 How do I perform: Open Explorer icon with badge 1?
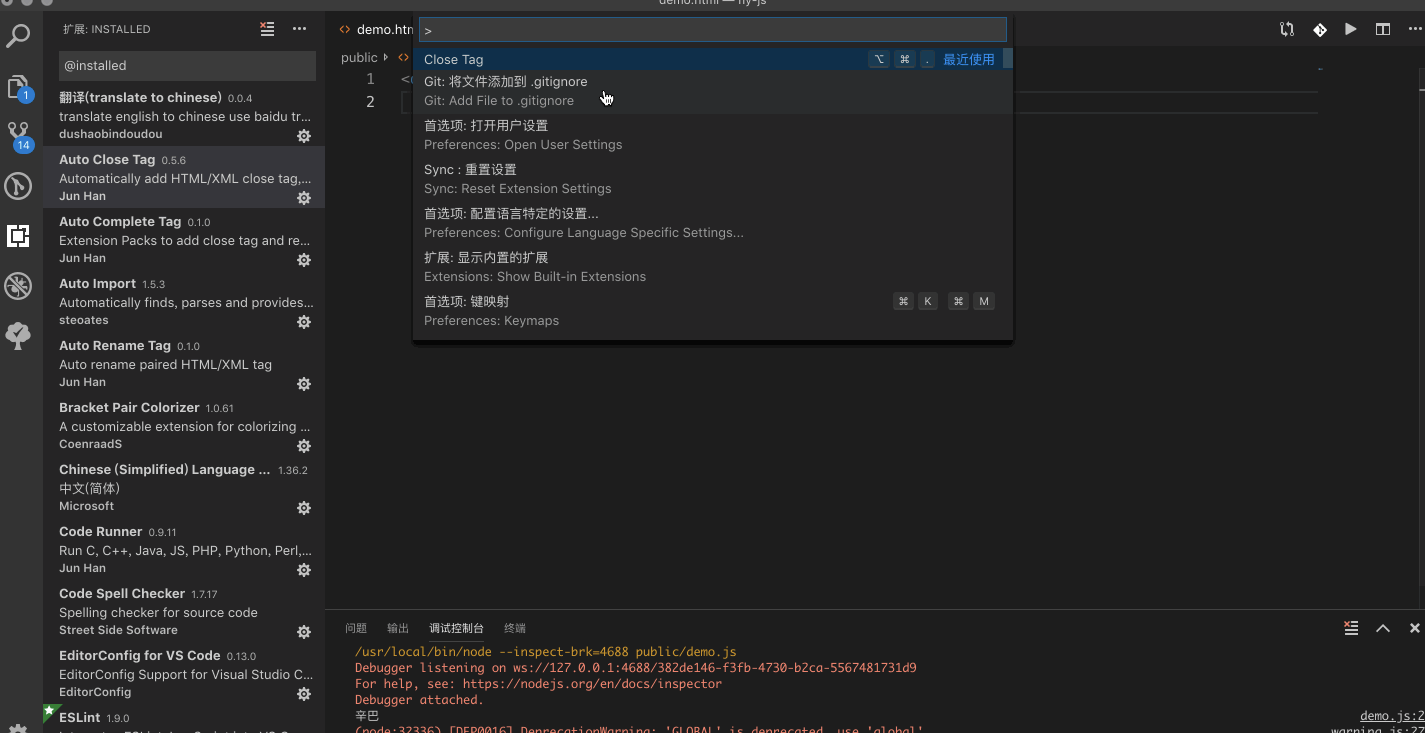pyautogui.click(x=18, y=88)
